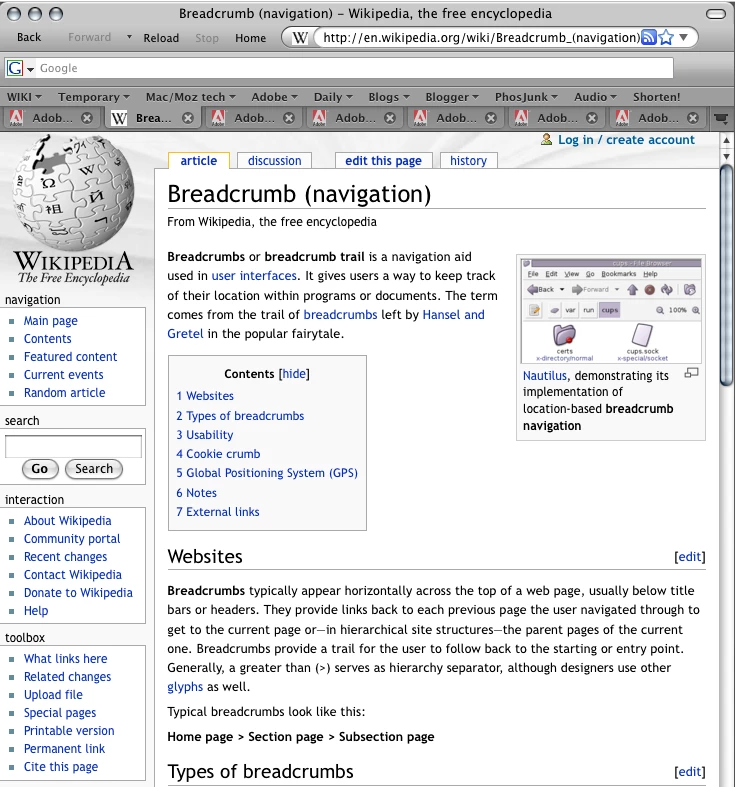Jump to 5 Global Positioning System (GPS)
Image resolution: width=735 pixels, height=787 pixels.
click(267, 473)
